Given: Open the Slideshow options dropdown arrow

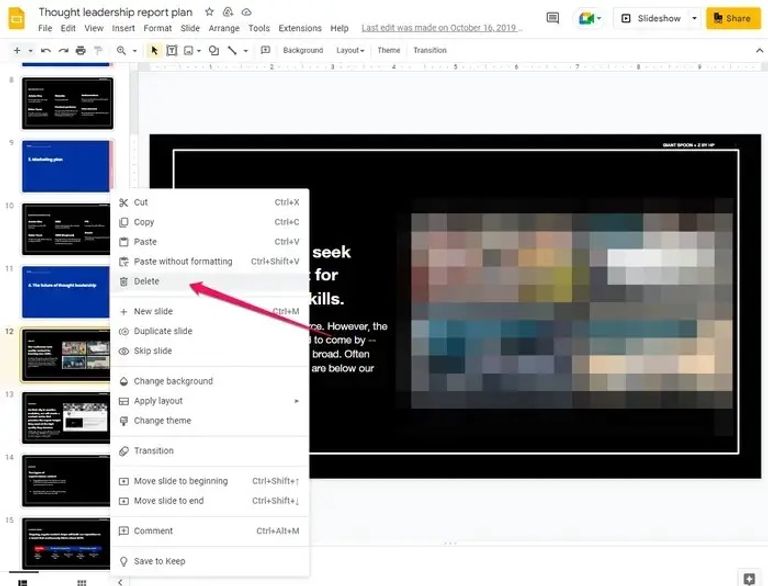Looking at the screenshot, I should click(694, 18).
